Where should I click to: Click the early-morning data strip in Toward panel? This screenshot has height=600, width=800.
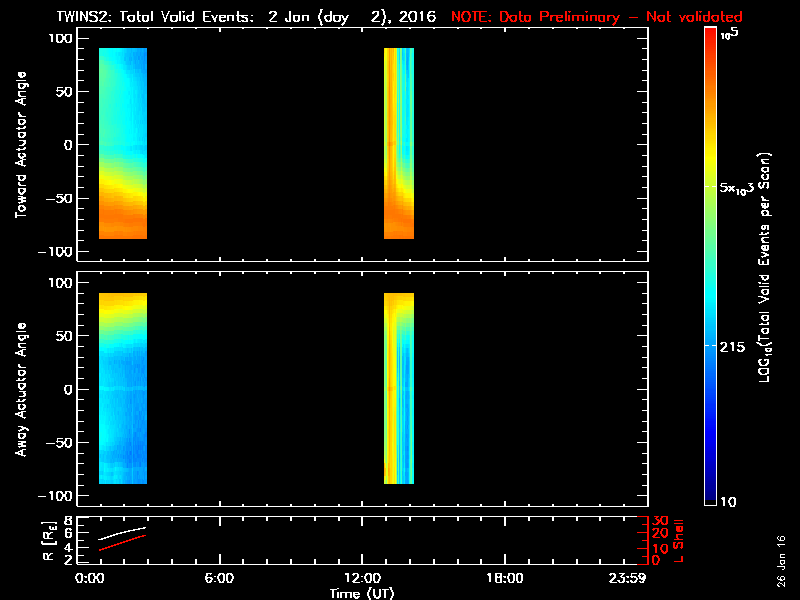coord(123,143)
